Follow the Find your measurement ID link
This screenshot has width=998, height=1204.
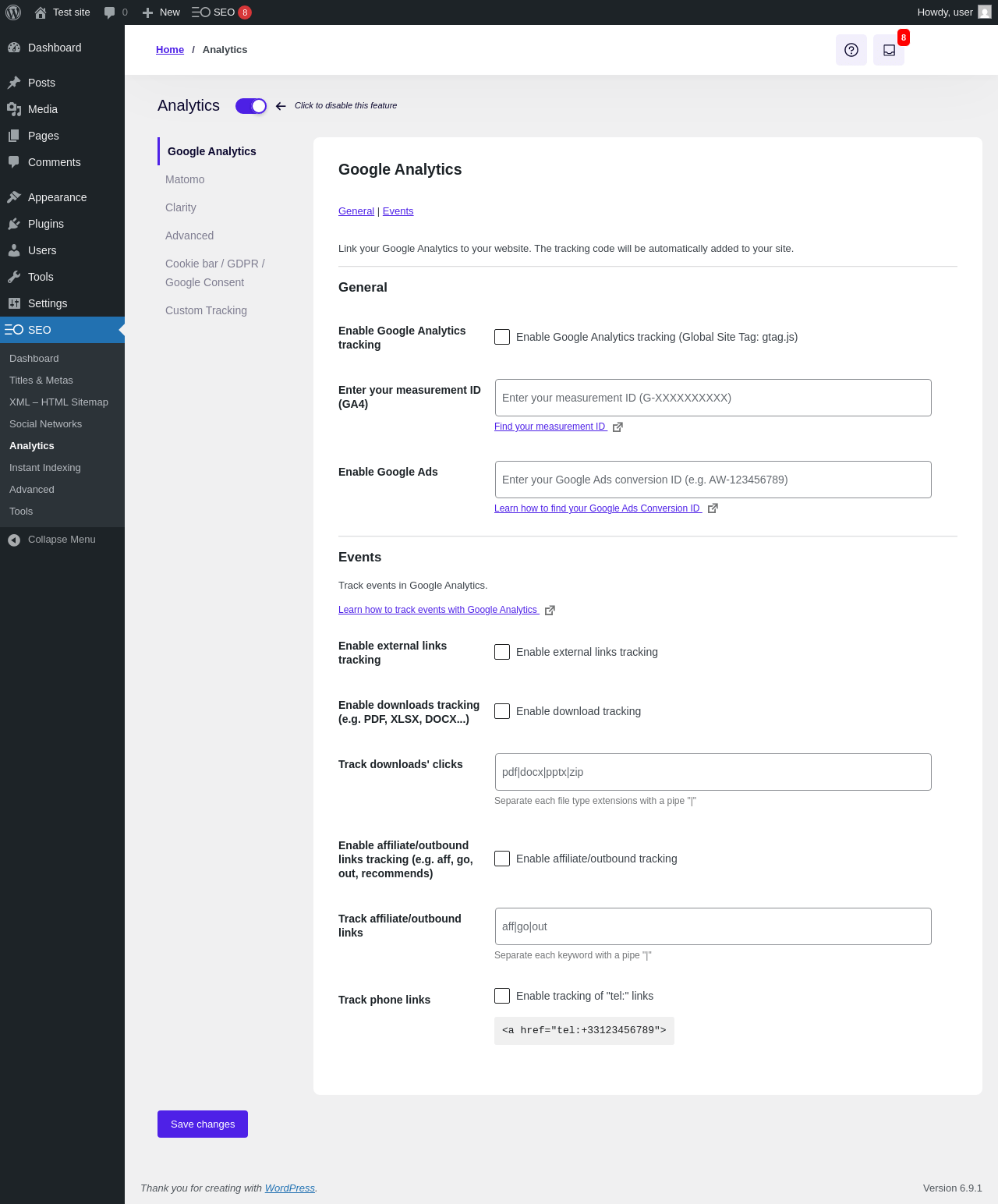click(550, 427)
